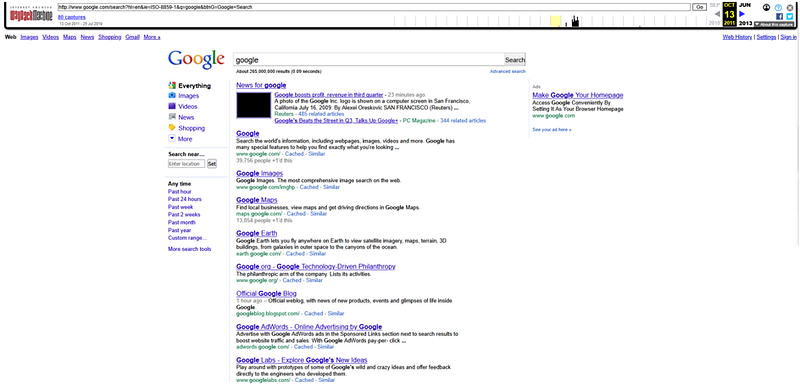
Task: Open Gmail in top navigation bar
Action: [x=133, y=37]
